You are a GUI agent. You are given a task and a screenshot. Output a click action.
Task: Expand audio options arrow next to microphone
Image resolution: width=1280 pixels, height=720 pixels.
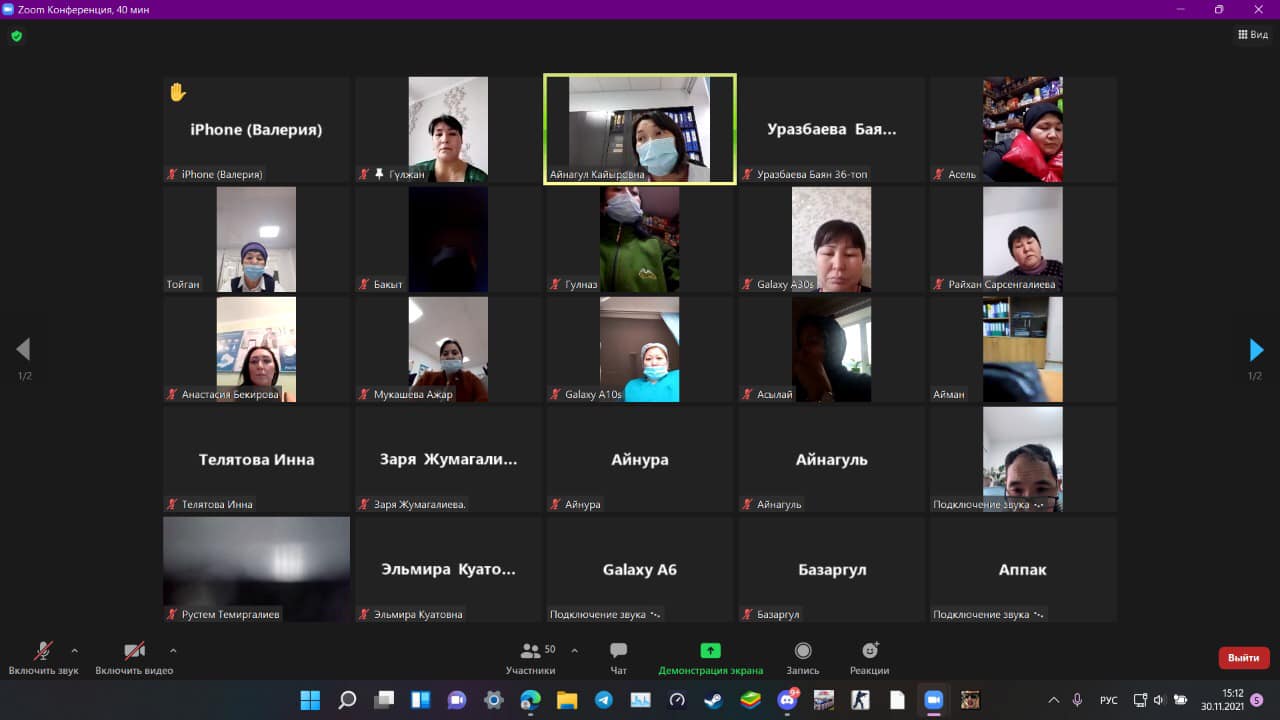pos(75,650)
